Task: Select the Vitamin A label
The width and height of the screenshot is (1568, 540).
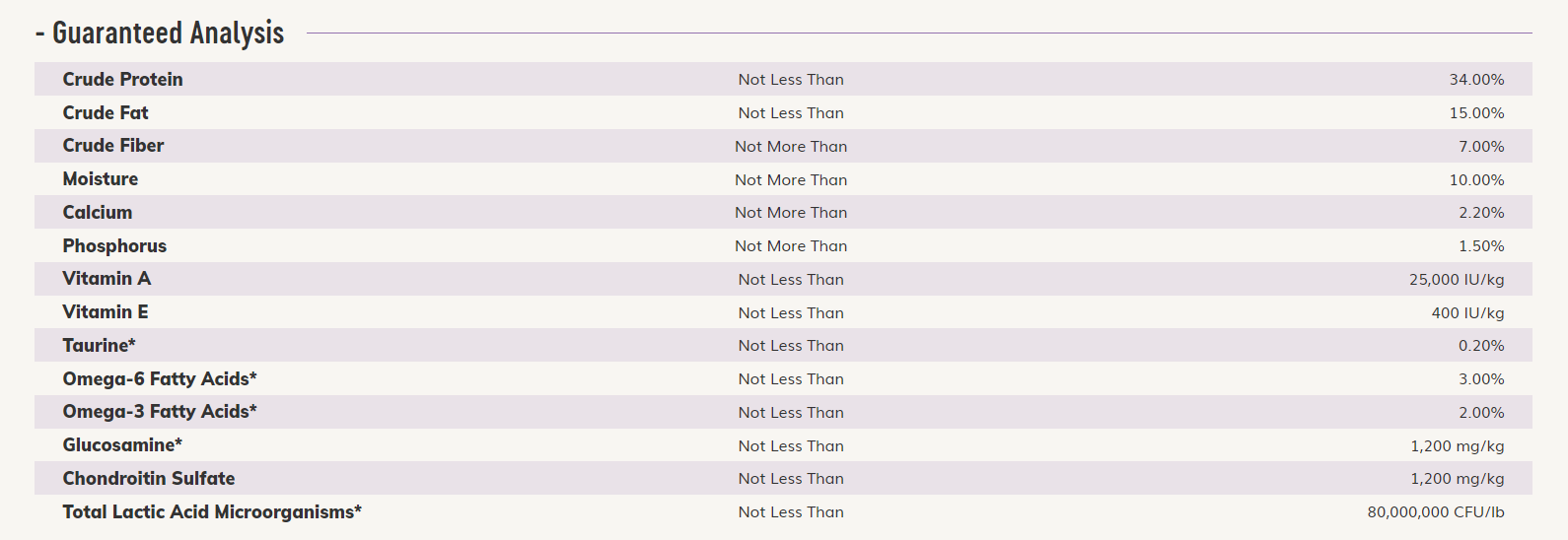Action: 107,279
